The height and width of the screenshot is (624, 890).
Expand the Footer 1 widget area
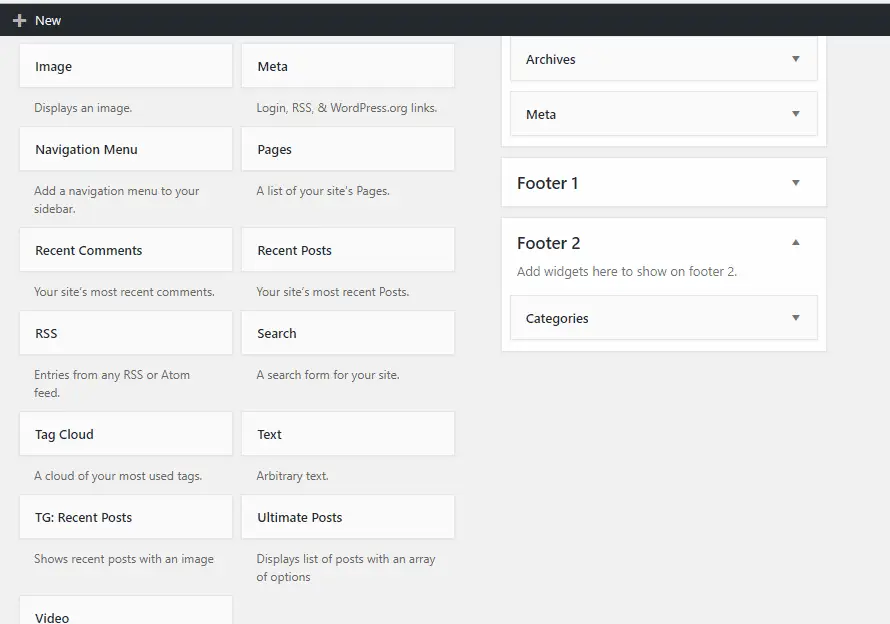(796, 182)
